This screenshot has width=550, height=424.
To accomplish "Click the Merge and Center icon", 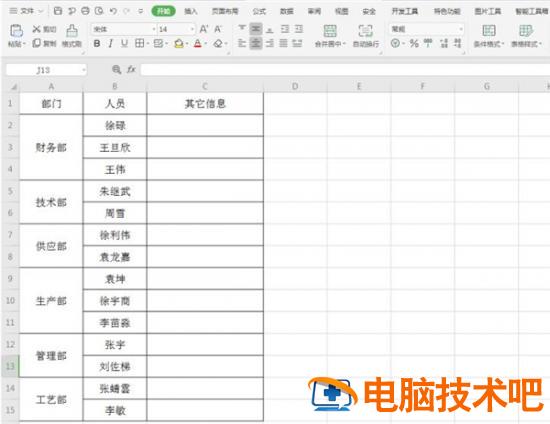I will [x=330, y=31].
